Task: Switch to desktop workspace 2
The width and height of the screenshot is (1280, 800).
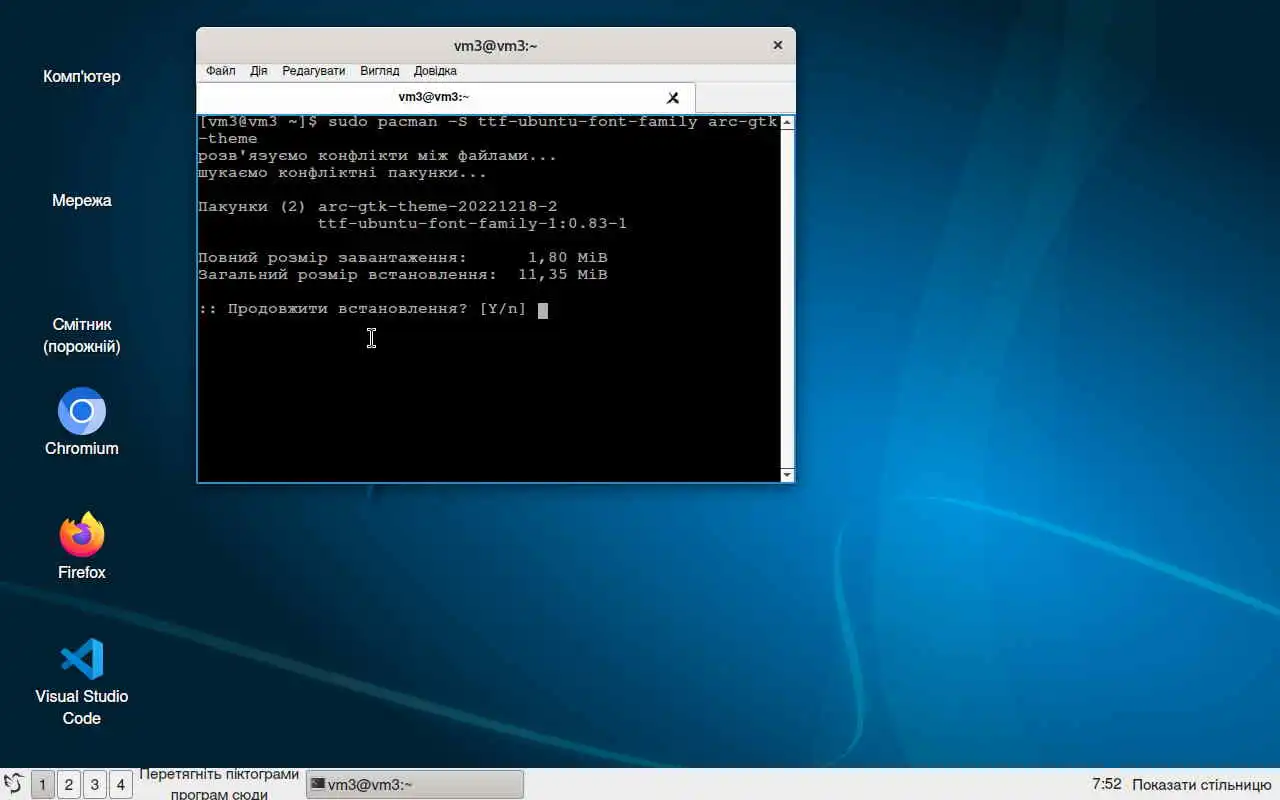Action: (68, 784)
